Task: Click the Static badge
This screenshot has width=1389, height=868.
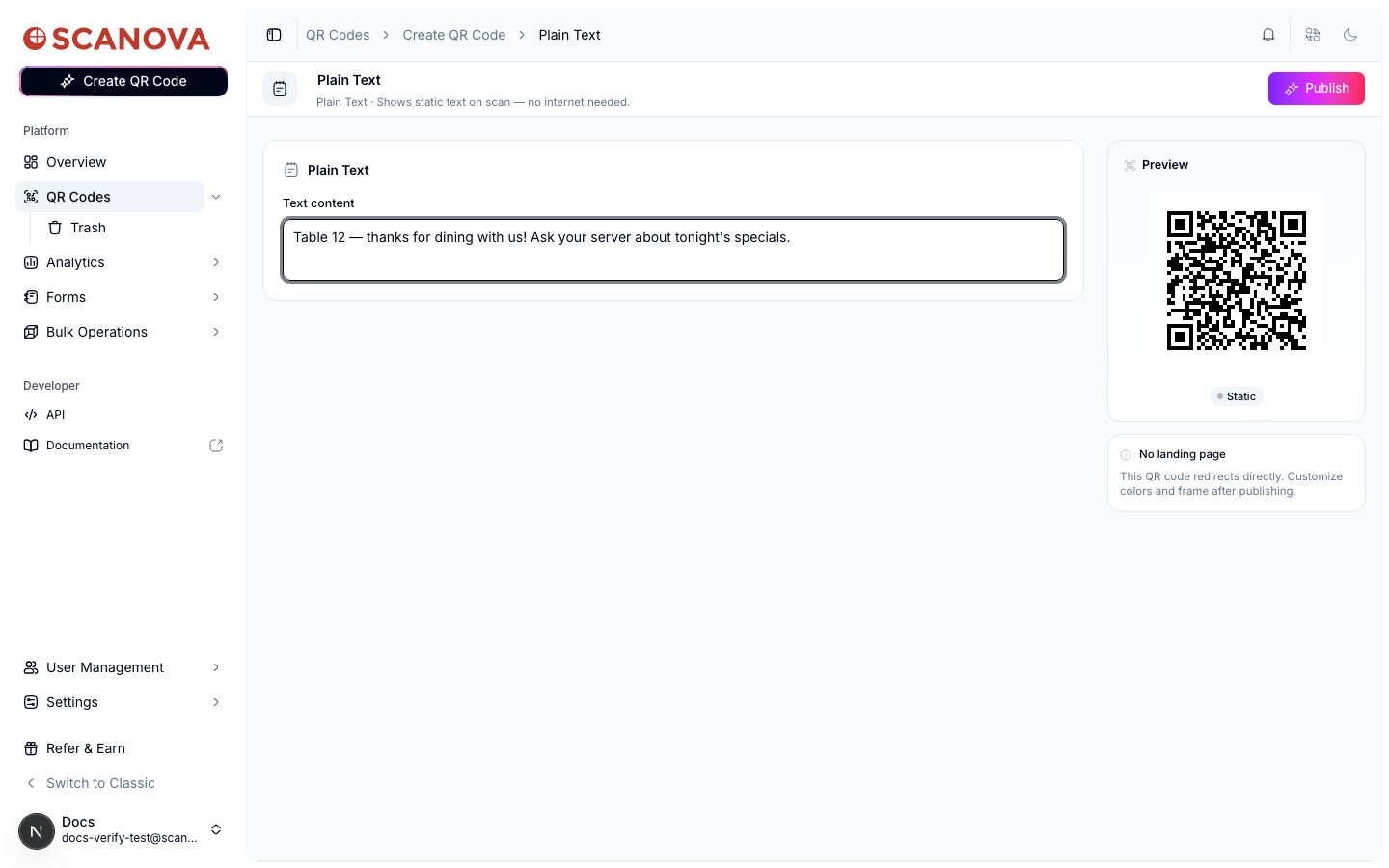Action: (x=1237, y=396)
